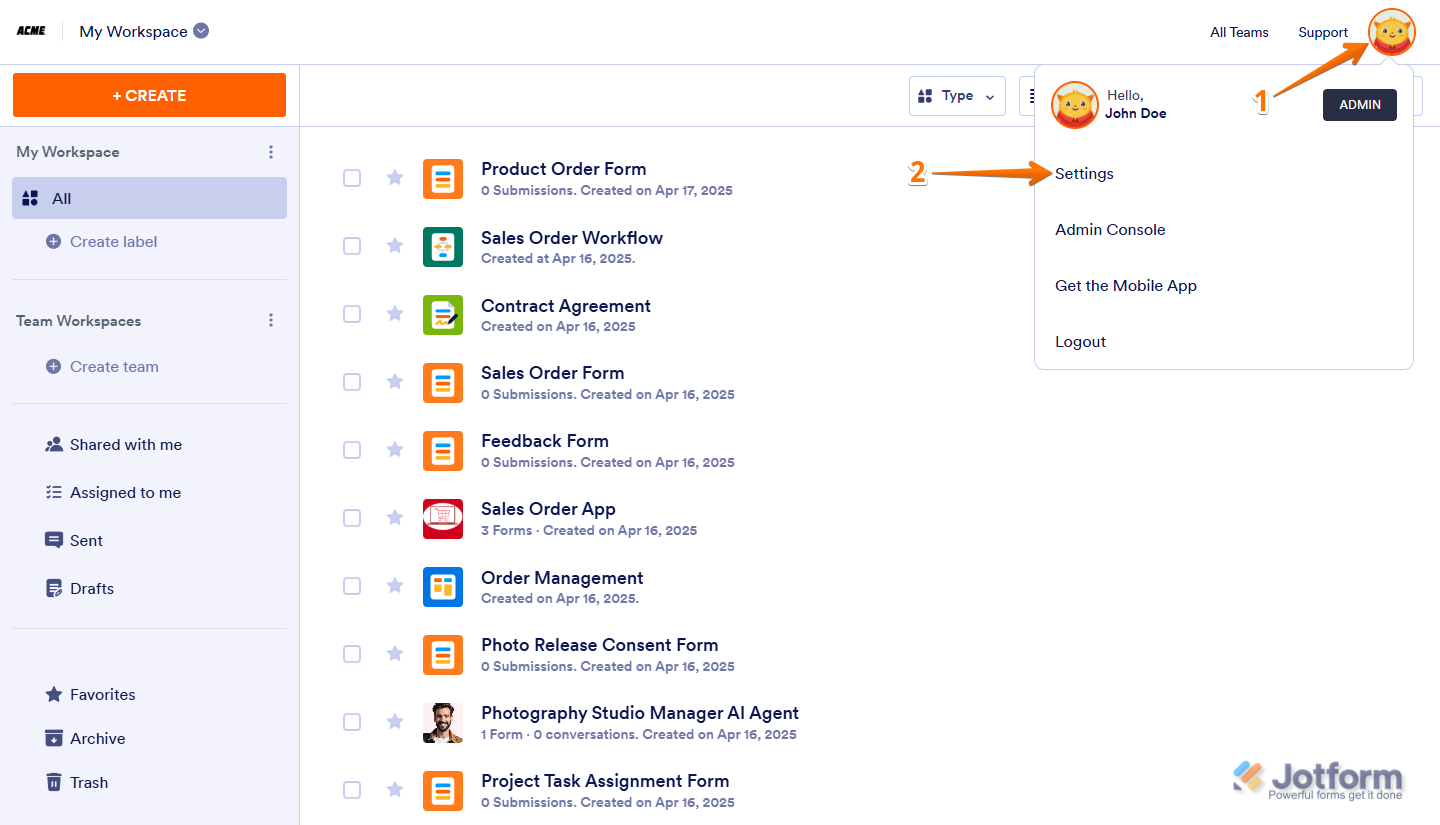Open the Trash folder in sidebar
Viewport: 1440px width, 825px height.
[88, 783]
